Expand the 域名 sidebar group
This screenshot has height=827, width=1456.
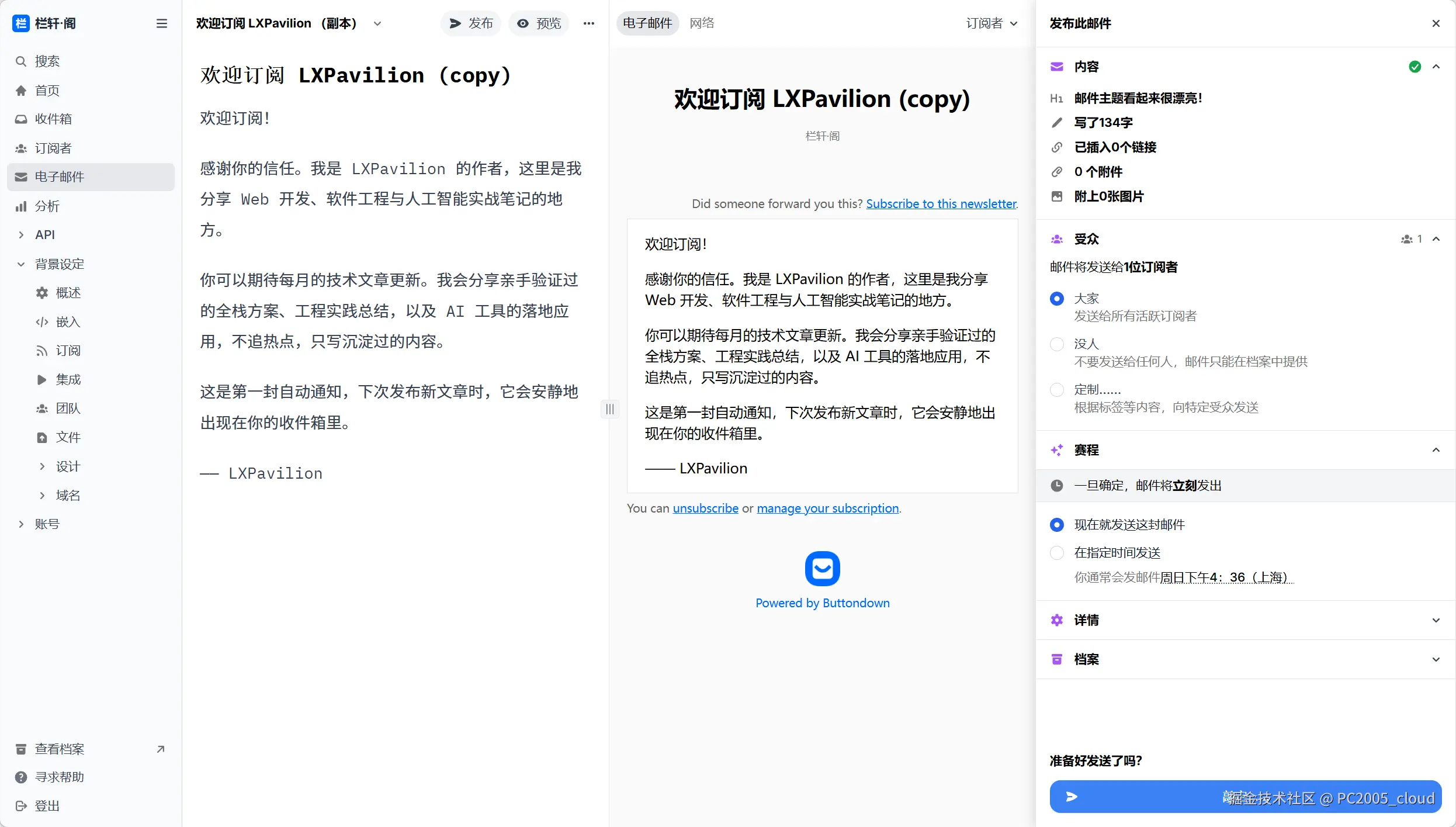[42, 496]
